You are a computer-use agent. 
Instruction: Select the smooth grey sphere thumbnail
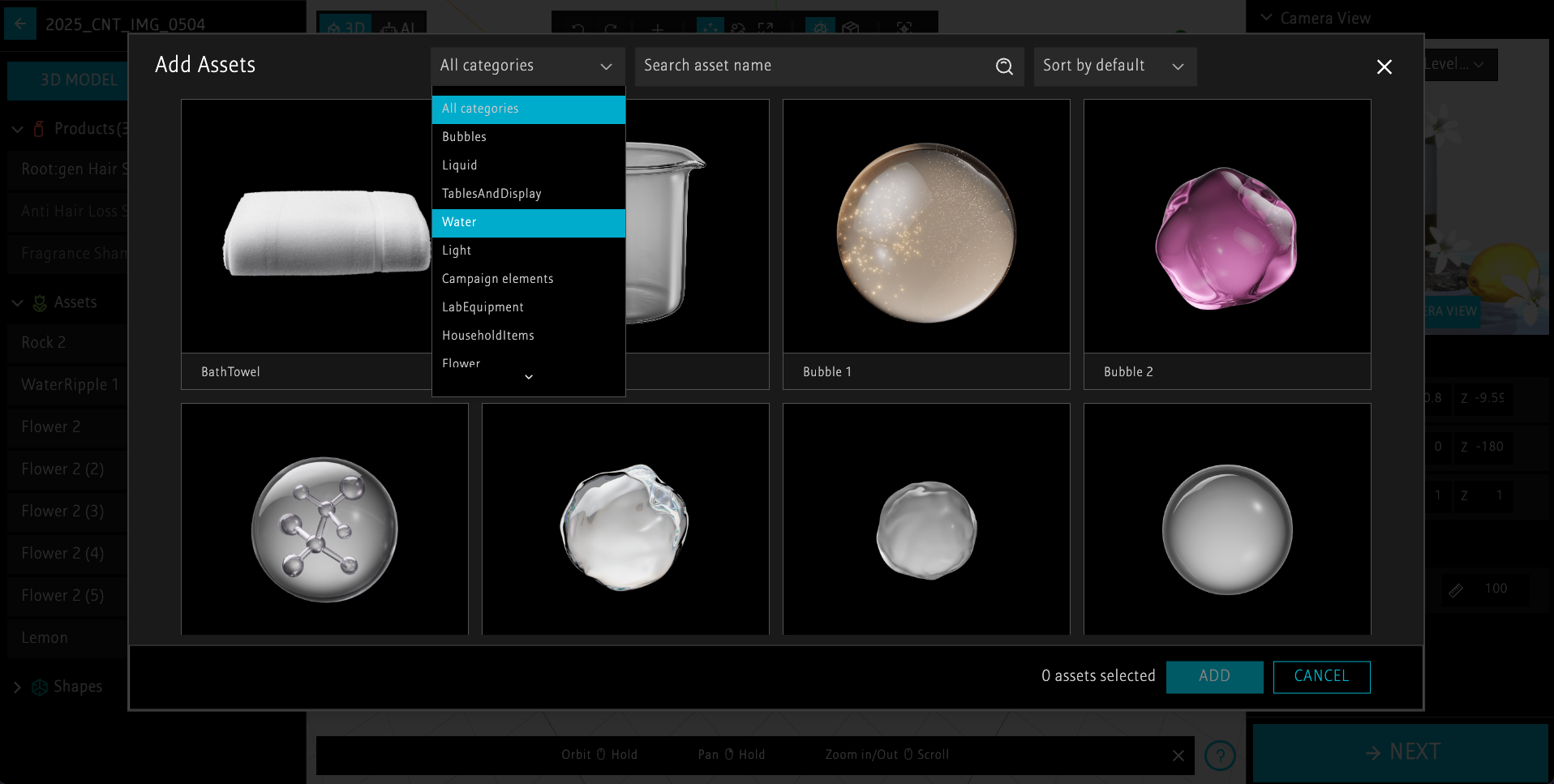(1227, 520)
